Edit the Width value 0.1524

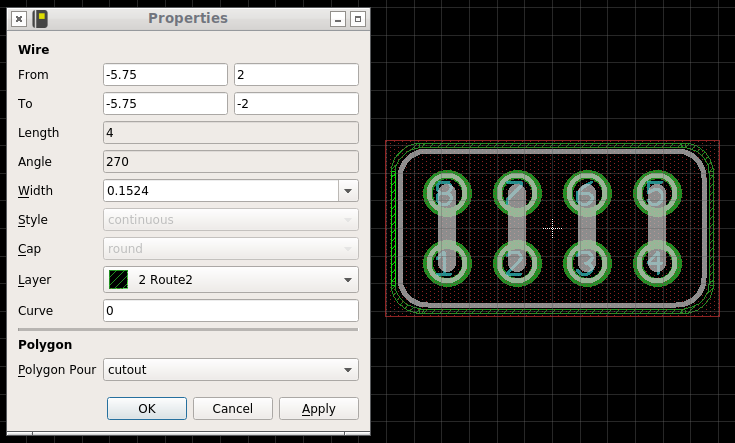coord(221,191)
